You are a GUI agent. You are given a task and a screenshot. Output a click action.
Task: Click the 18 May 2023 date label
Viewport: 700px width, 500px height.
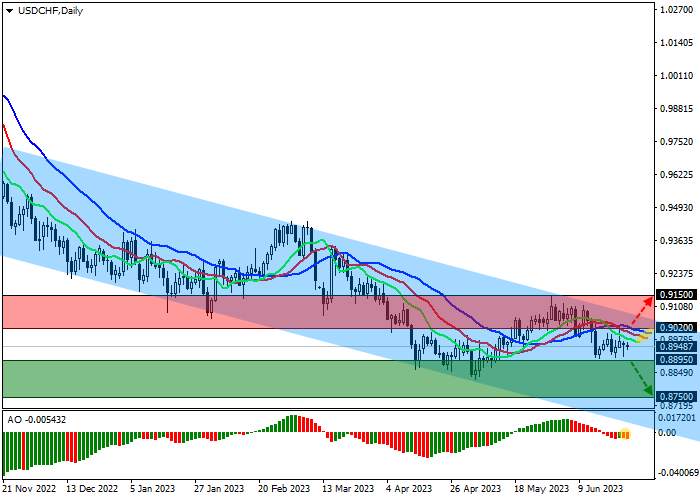coord(542,489)
